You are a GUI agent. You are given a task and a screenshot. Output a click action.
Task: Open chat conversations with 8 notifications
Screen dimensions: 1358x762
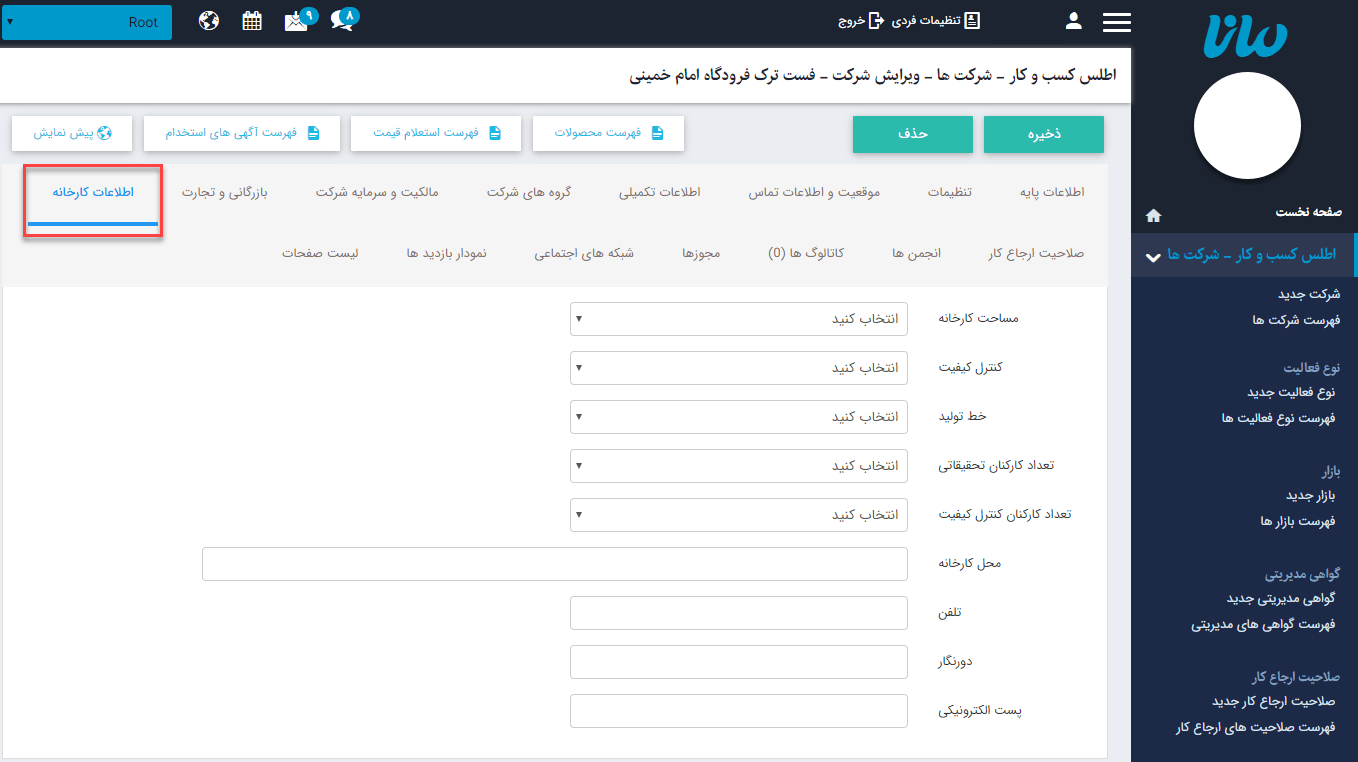tap(341, 20)
